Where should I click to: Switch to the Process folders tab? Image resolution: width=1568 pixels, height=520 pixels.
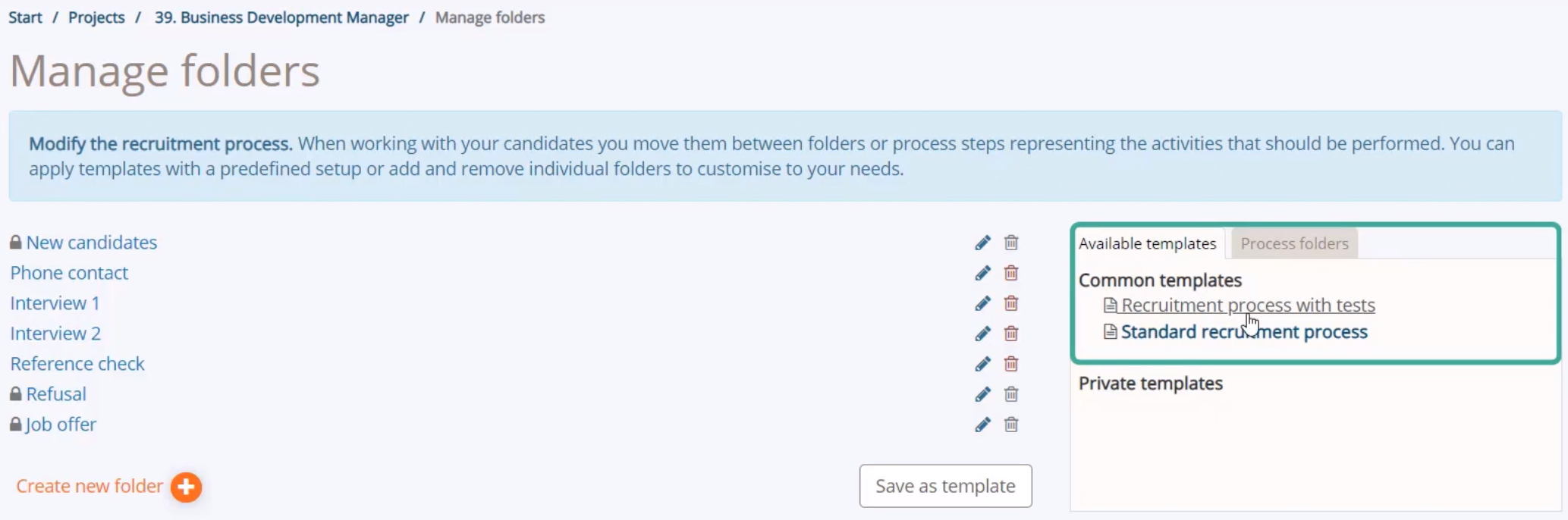(1294, 243)
